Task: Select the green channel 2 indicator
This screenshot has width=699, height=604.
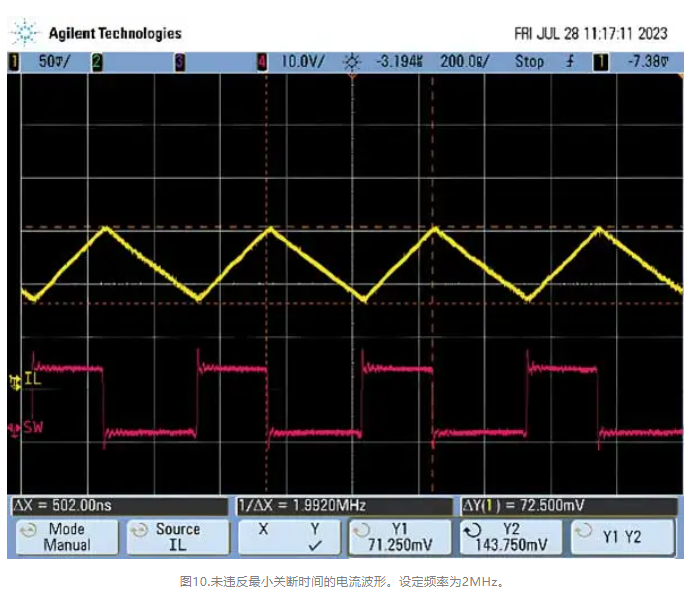Action: (x=97, y=62)
